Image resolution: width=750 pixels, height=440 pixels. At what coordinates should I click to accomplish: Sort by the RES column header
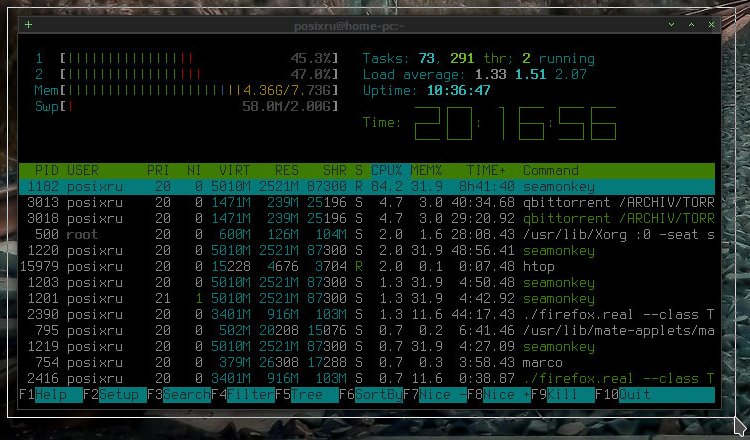click(287, 170)
